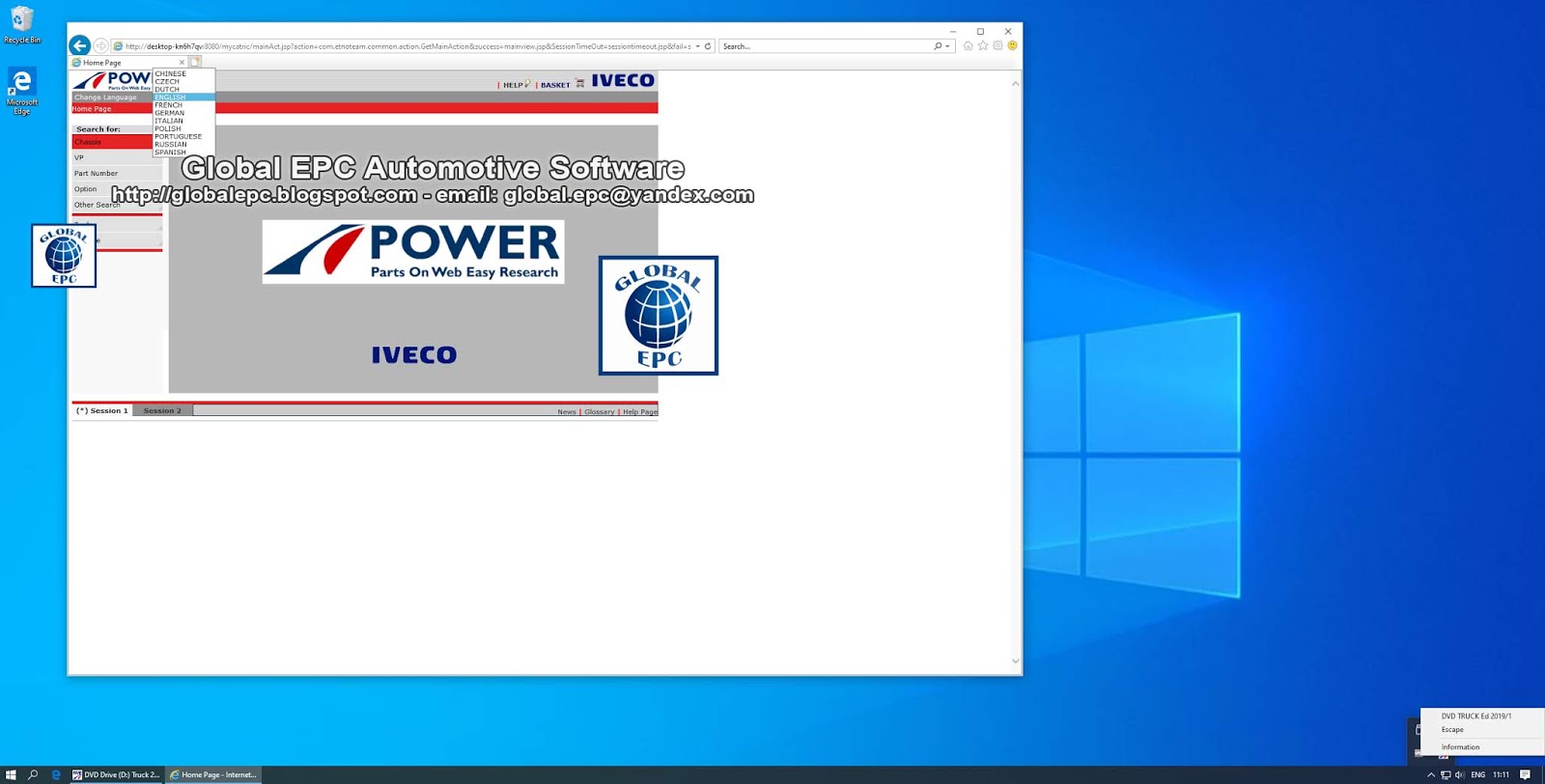
Task: Open Other Search entry
Action: (x=117, y=205)
